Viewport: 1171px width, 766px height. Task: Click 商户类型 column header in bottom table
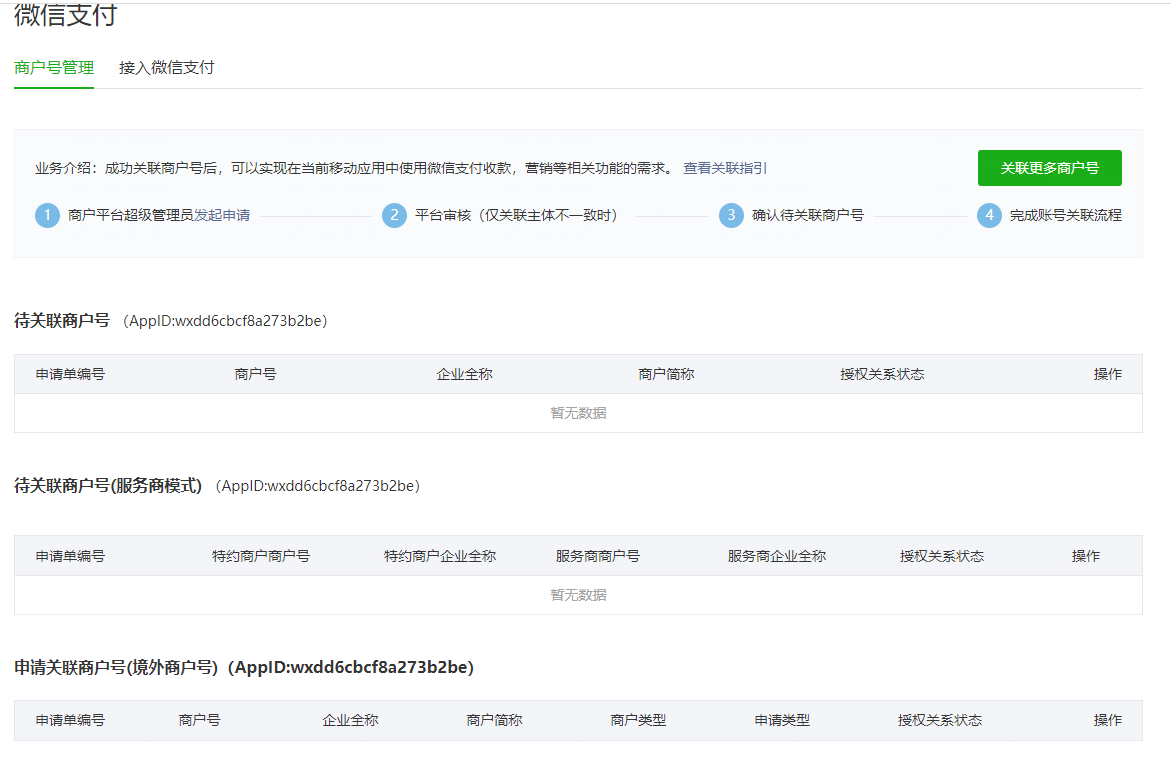(x=638, y=720)
